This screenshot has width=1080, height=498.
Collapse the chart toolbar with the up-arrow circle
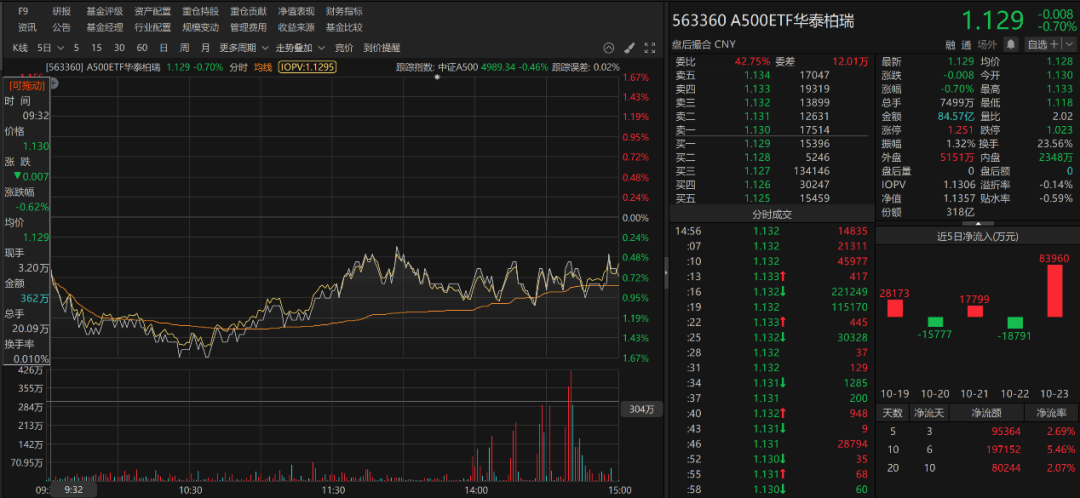pyautogui.click(x=608, y=48)
